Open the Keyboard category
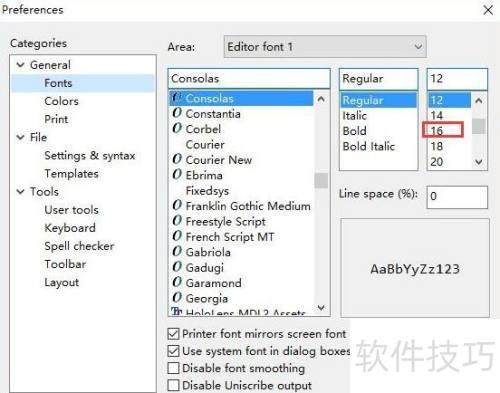The image size is (500, 393). point(70,228)
